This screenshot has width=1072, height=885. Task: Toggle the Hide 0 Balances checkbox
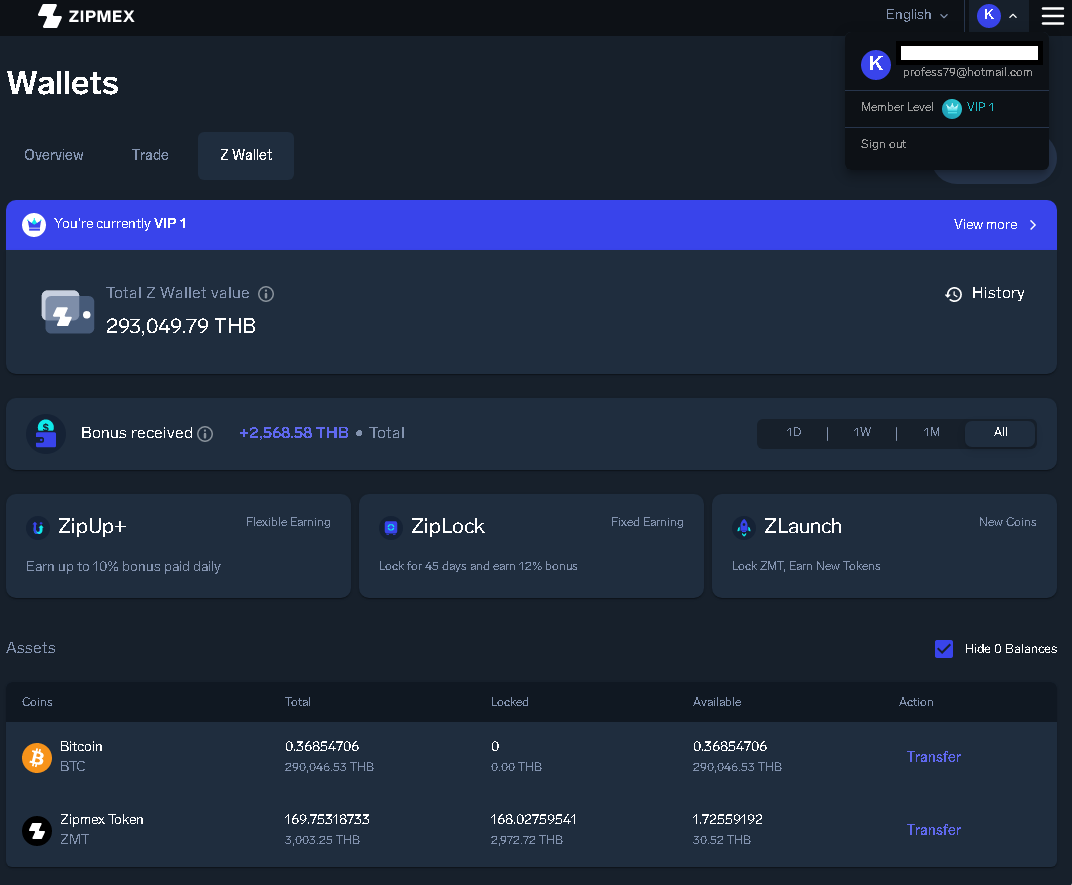943,649
